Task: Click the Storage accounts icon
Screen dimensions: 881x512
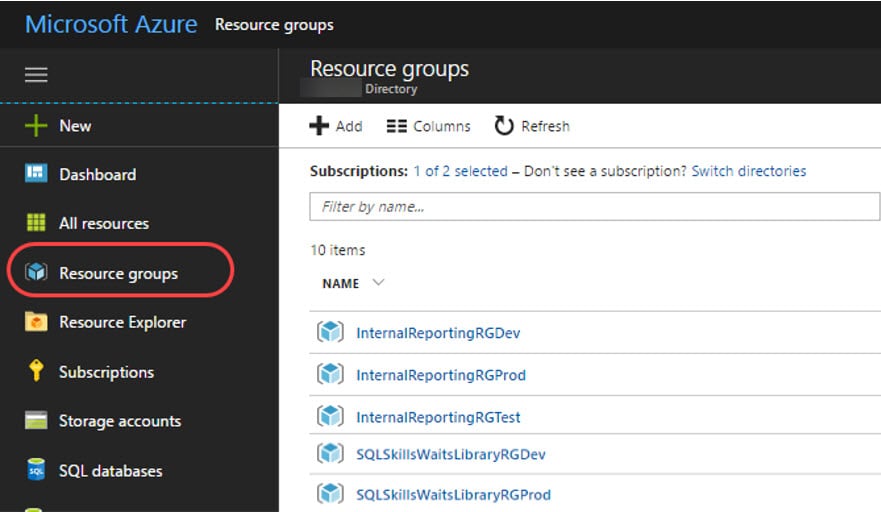Action: (36, 420)
